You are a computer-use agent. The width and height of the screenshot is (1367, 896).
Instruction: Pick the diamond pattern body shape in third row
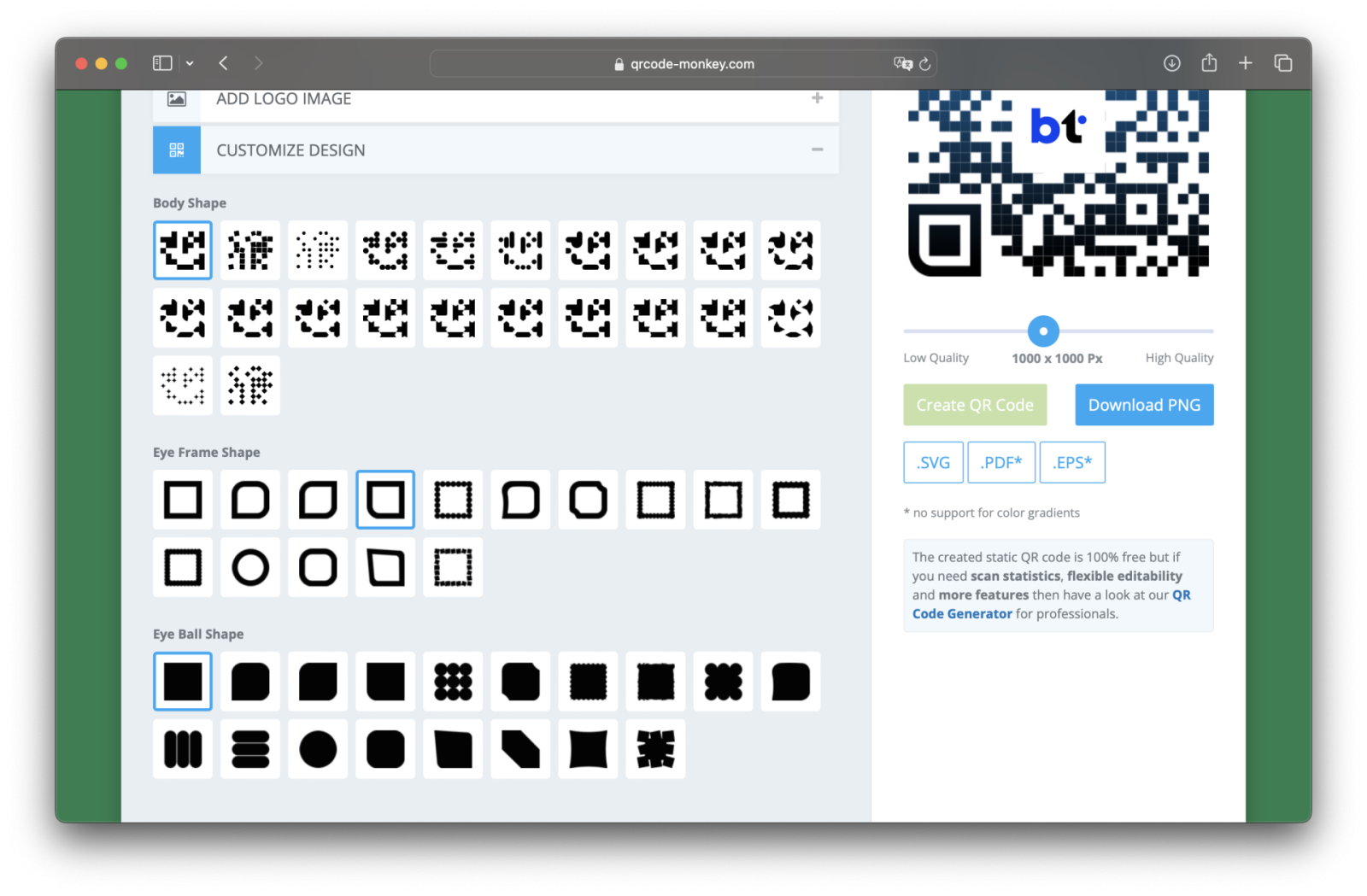click(x=250, y=385)
